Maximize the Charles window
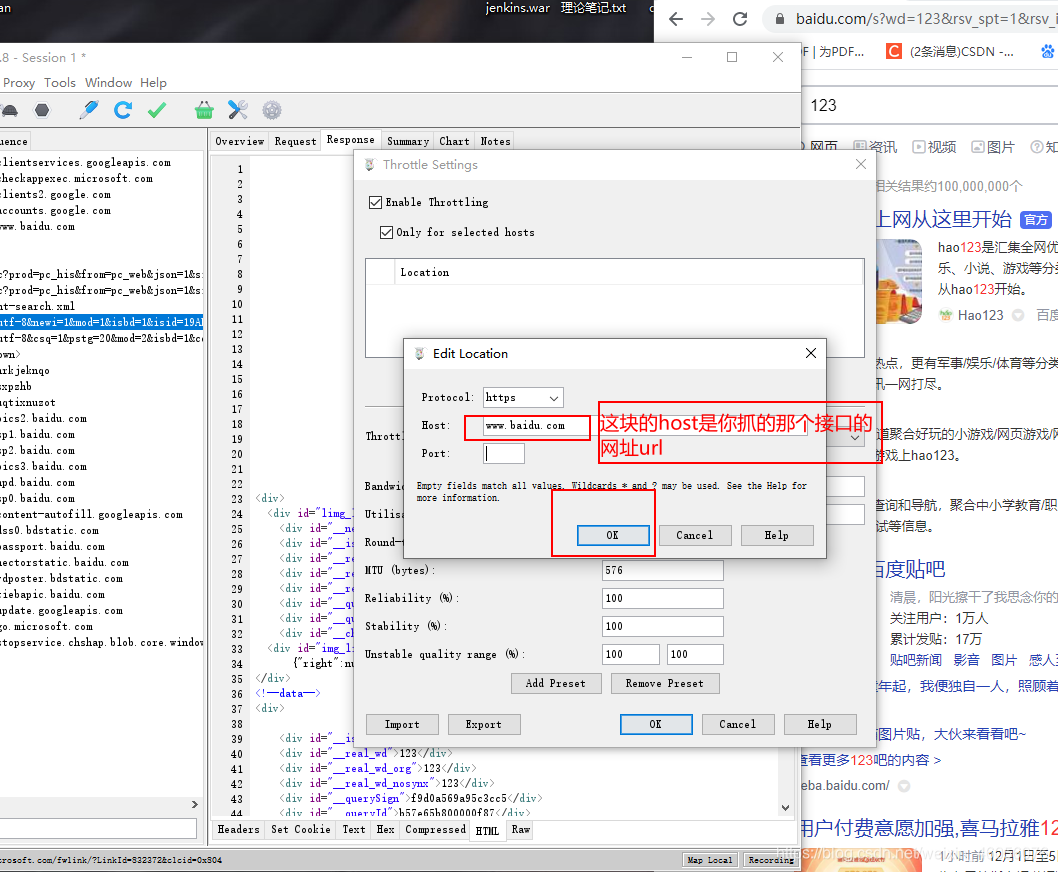 point(732,57)
